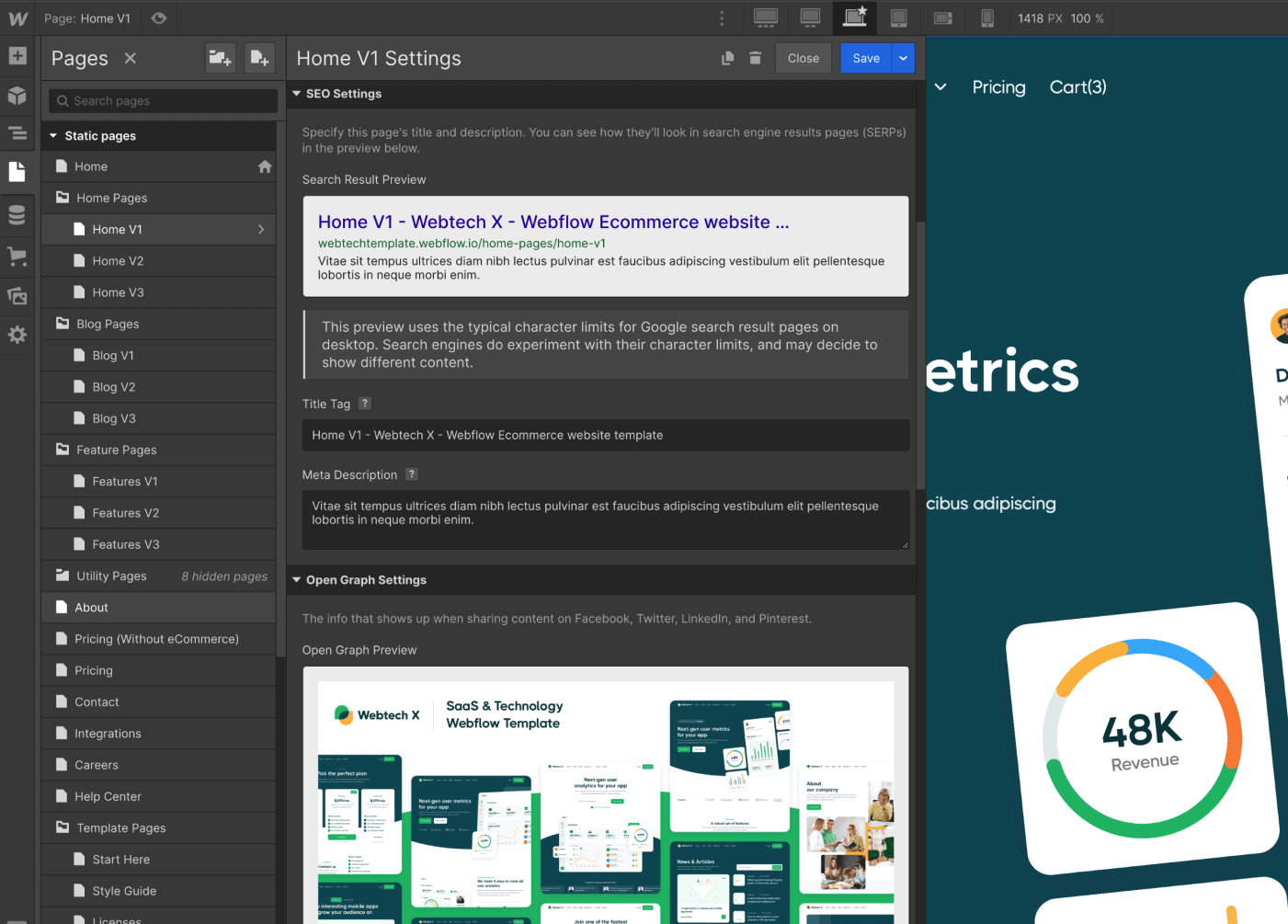1288x924 pixels.
Task: Switch to mobile portrait breakpoint
Action: pos(987,17)
